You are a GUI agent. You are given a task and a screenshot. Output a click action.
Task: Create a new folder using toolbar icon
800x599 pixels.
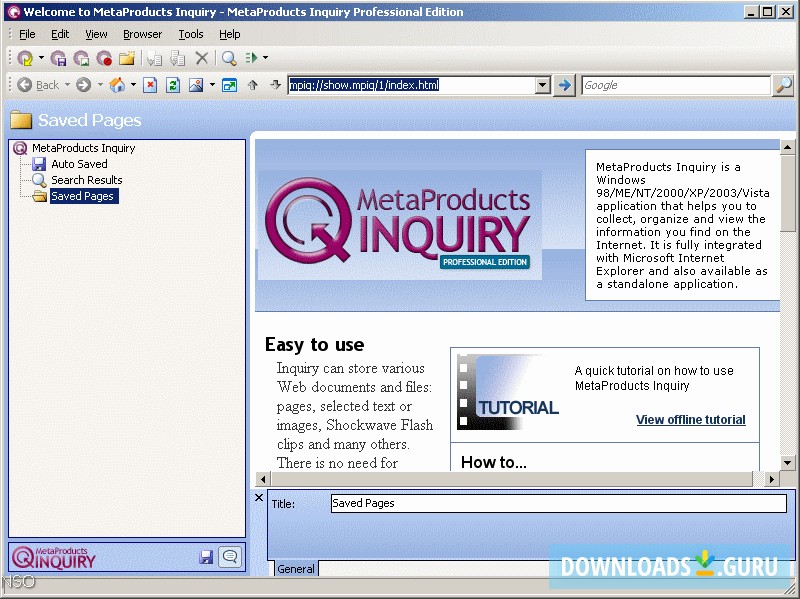[127, 58]
